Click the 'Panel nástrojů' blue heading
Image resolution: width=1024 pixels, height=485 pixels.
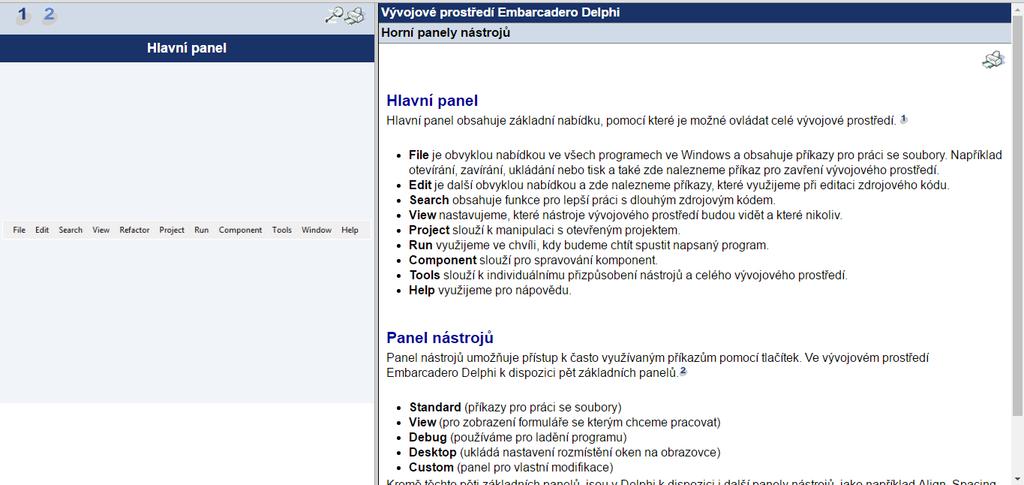click(440, 337)
